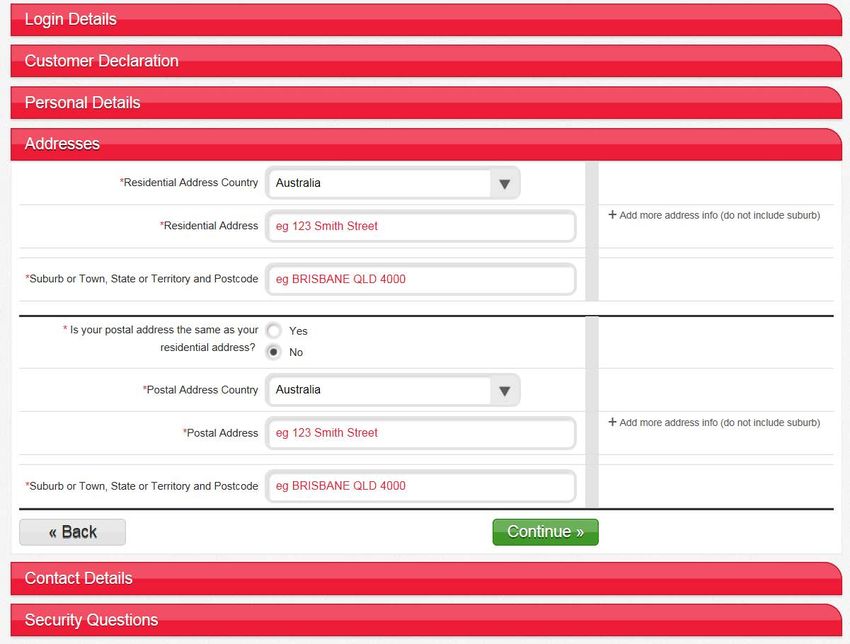850x644 pixels.
Task: Select Yes for same postal address
Action: (274, 330)
